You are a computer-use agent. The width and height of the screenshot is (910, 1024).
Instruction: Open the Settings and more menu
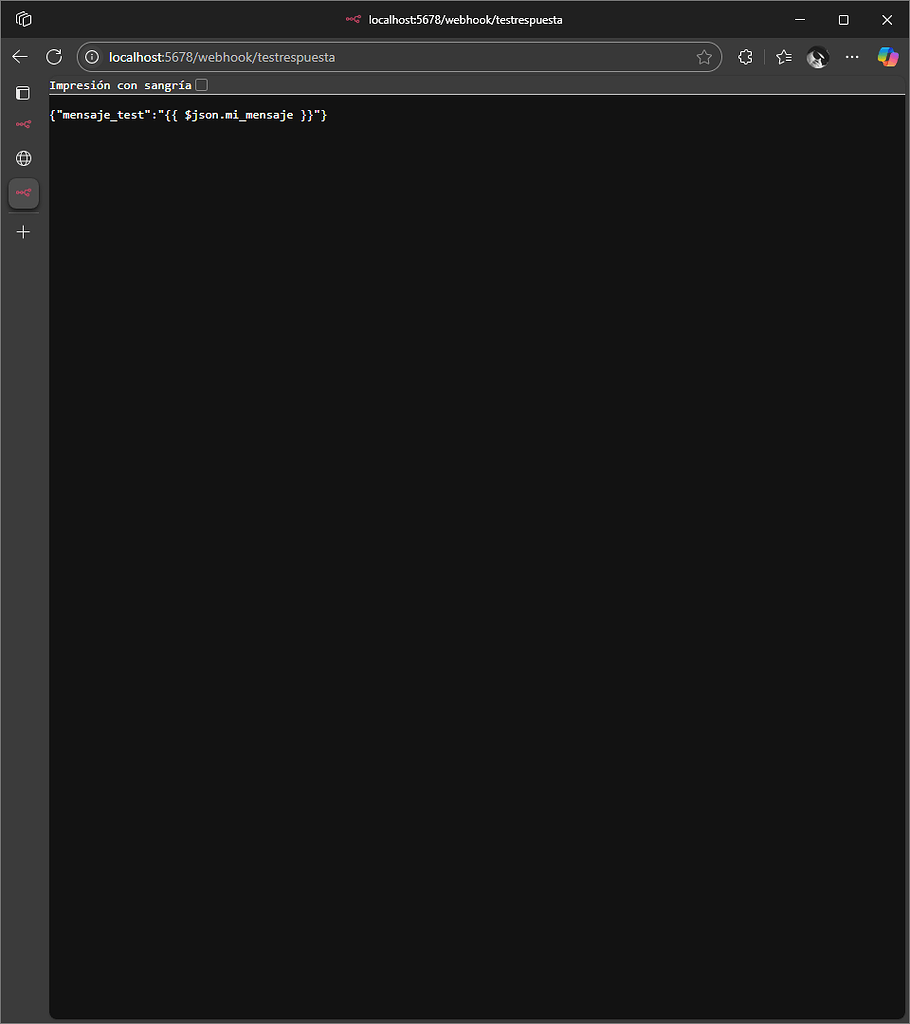[x=852, y=57]
